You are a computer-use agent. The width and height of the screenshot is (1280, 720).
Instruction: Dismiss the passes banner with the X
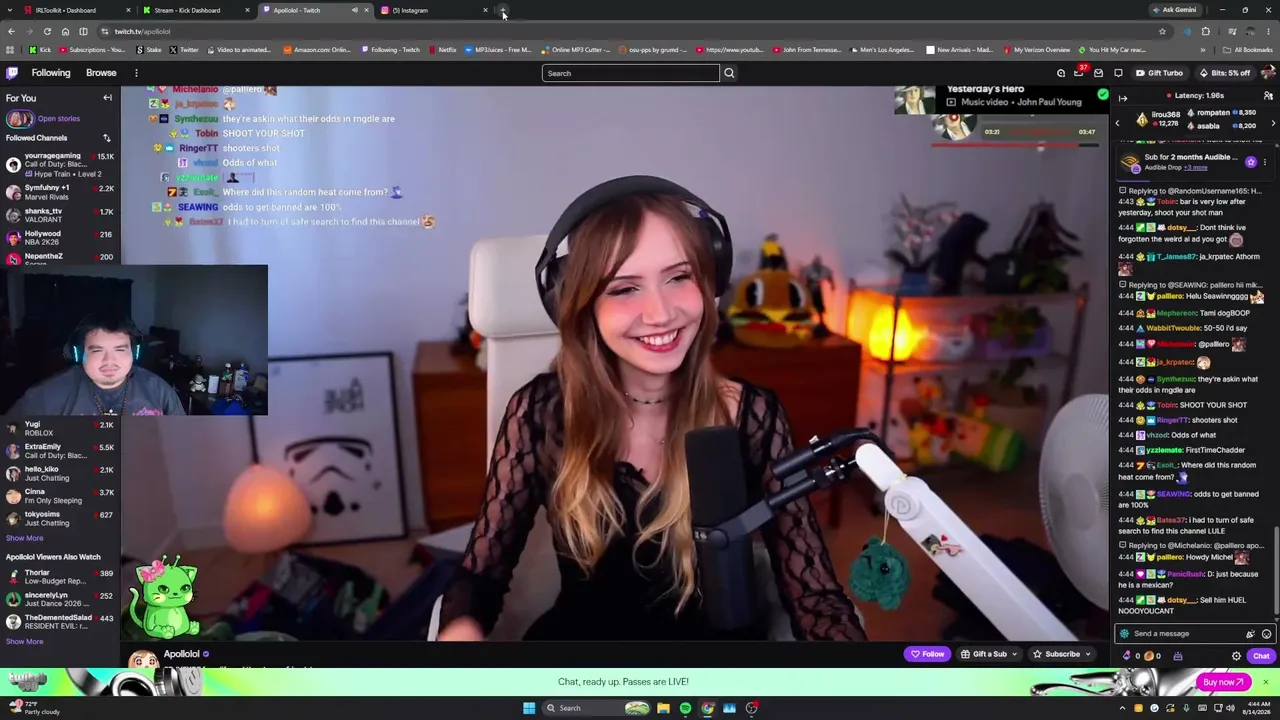coord(1265,682)
